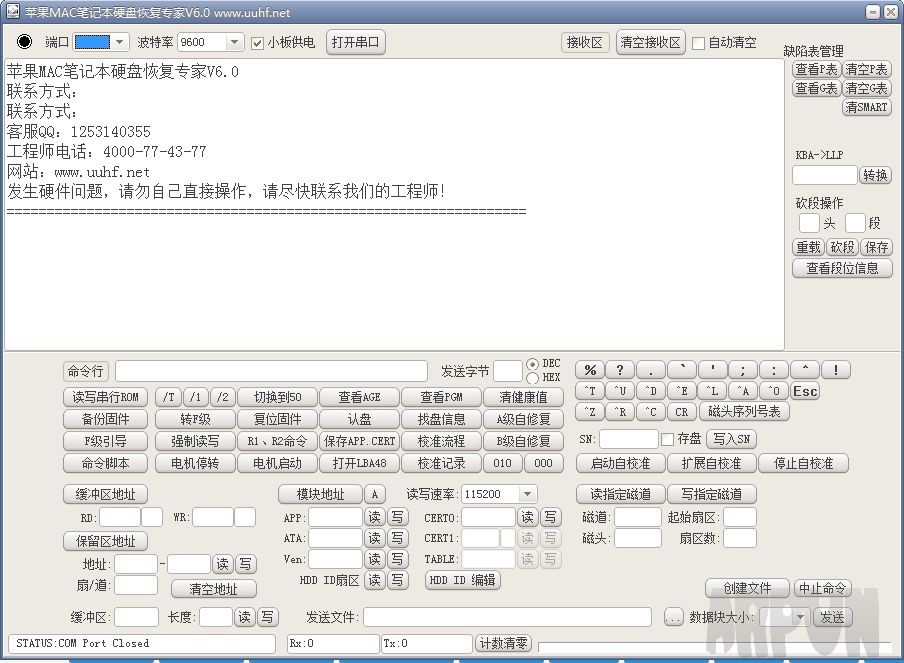Click the 读指定磁道 button

click(x=620, y=495)
